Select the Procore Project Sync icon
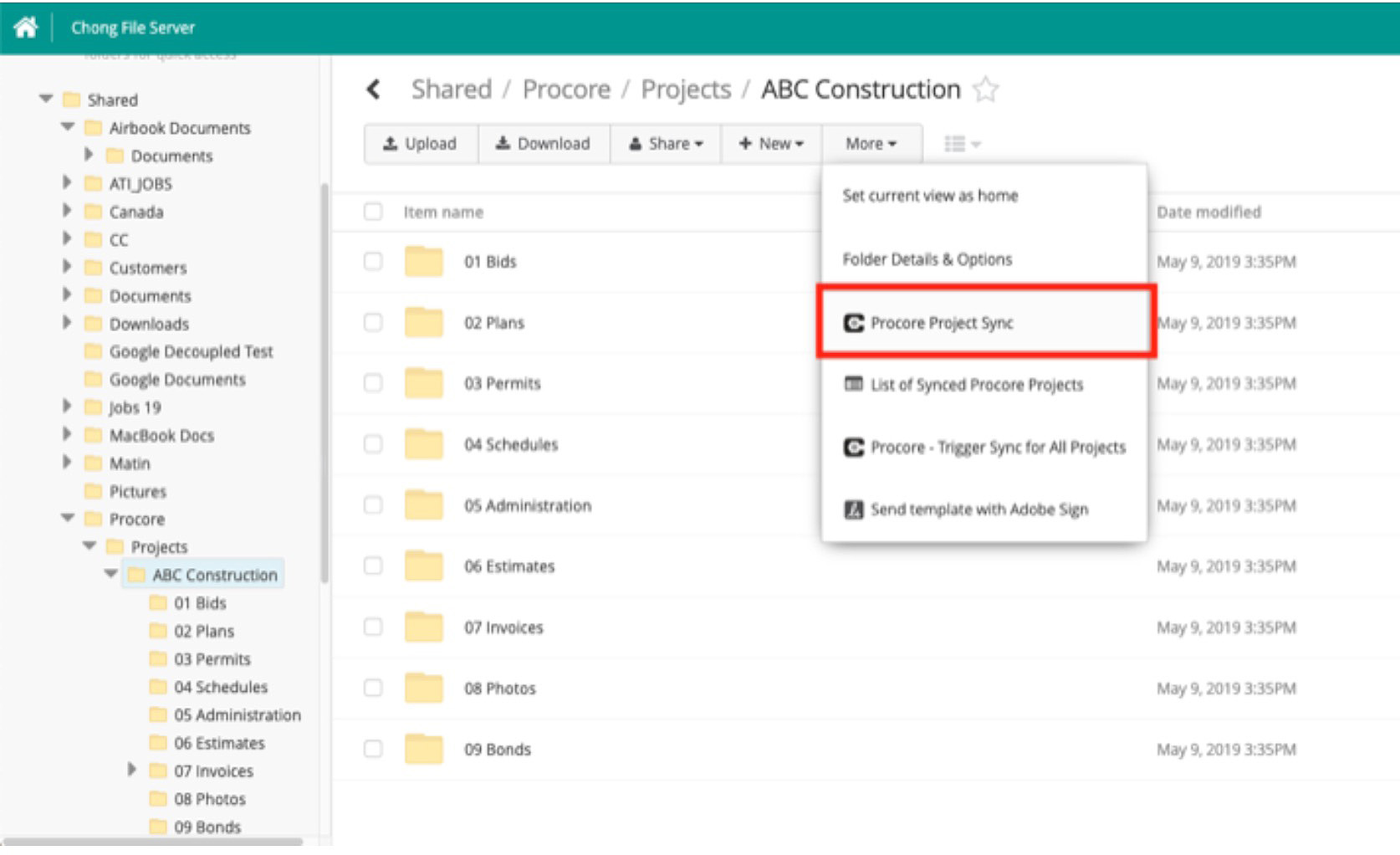This screenshot has height=855, width=1400. click(855, 323)
